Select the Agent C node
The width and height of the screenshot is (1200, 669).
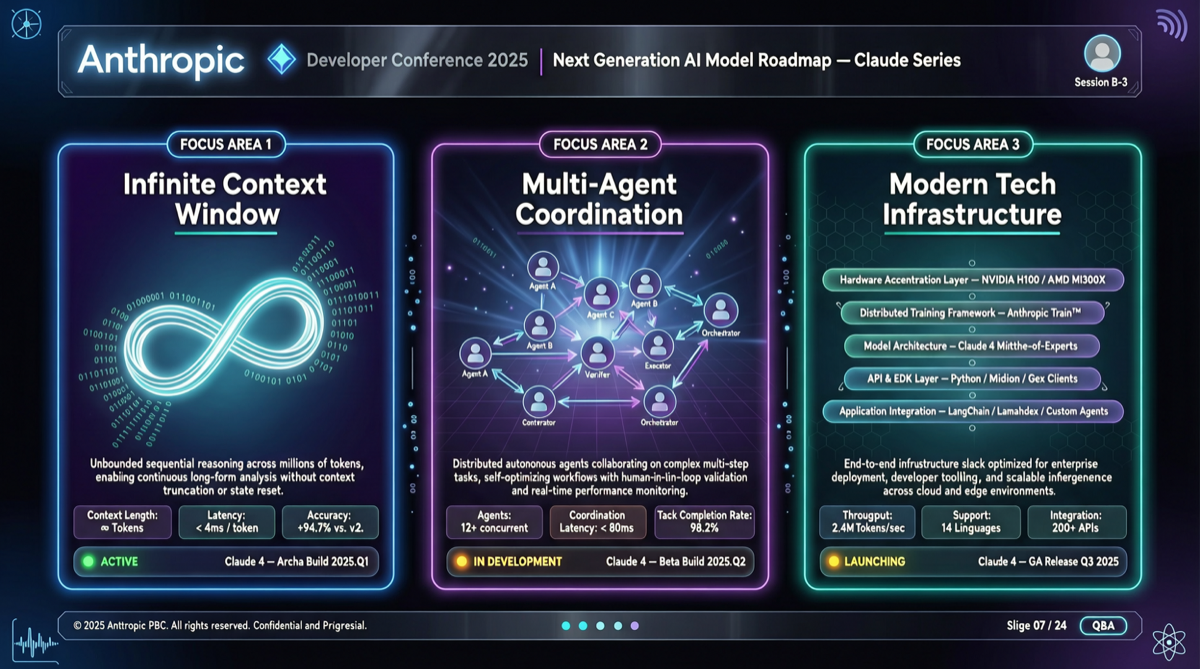pyautogui.click(x=601, y=295)
